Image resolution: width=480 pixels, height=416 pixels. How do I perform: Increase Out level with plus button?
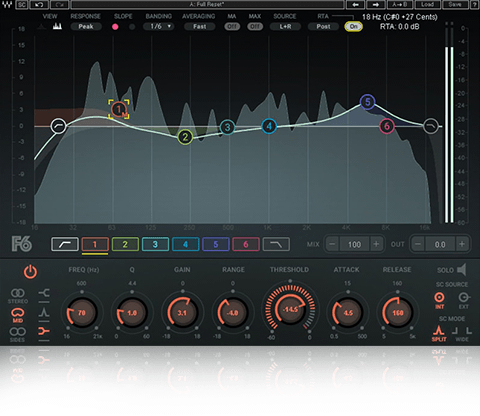(x=462, y=244)
